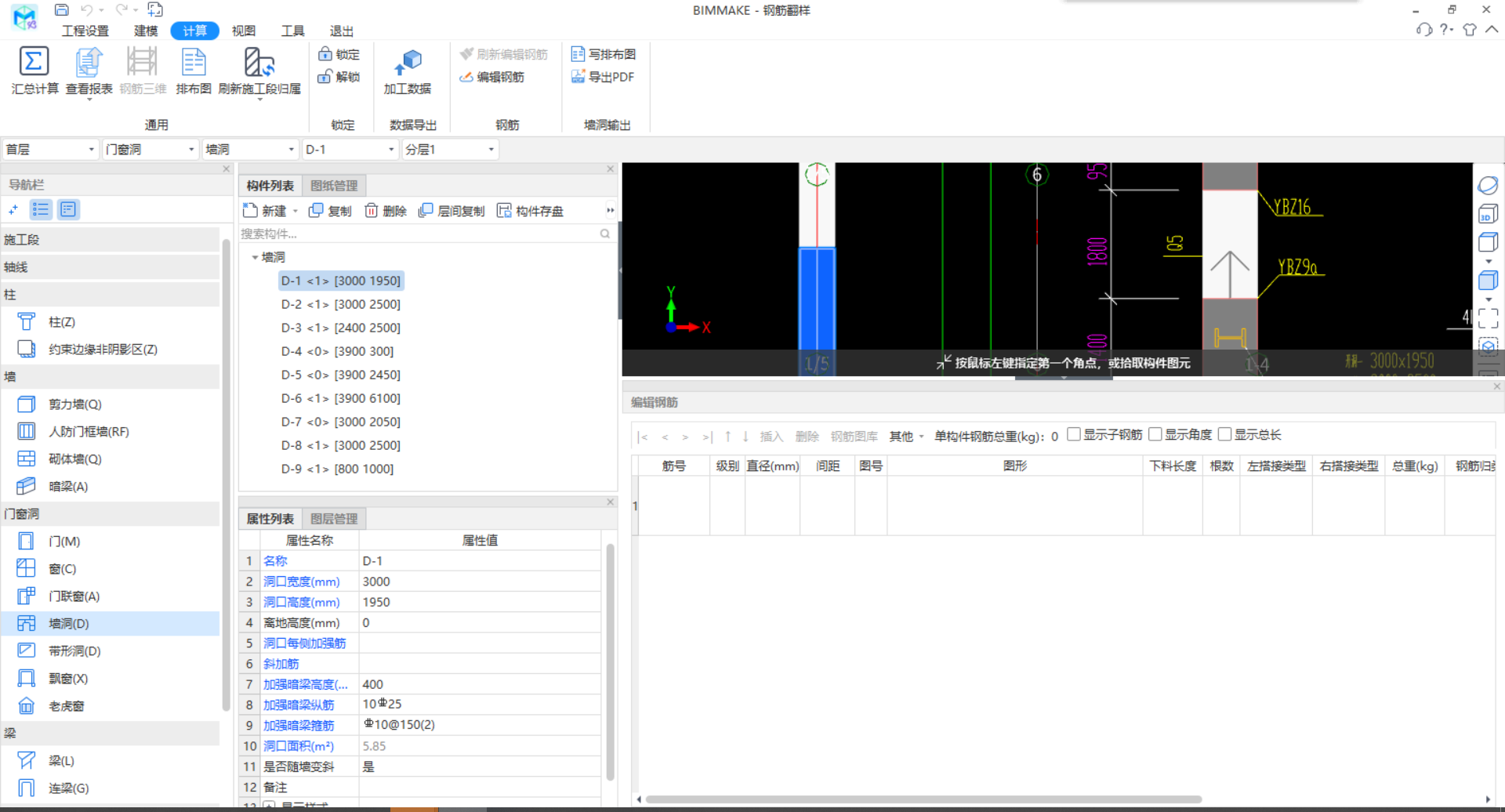
Task: Open the 其他 dropdown in rebar toolbar
Action: click(x=906, y=437)
